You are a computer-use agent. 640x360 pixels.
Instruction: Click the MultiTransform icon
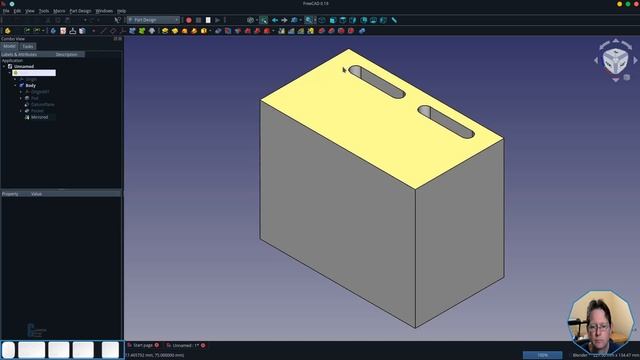click(x=311, y=31)
